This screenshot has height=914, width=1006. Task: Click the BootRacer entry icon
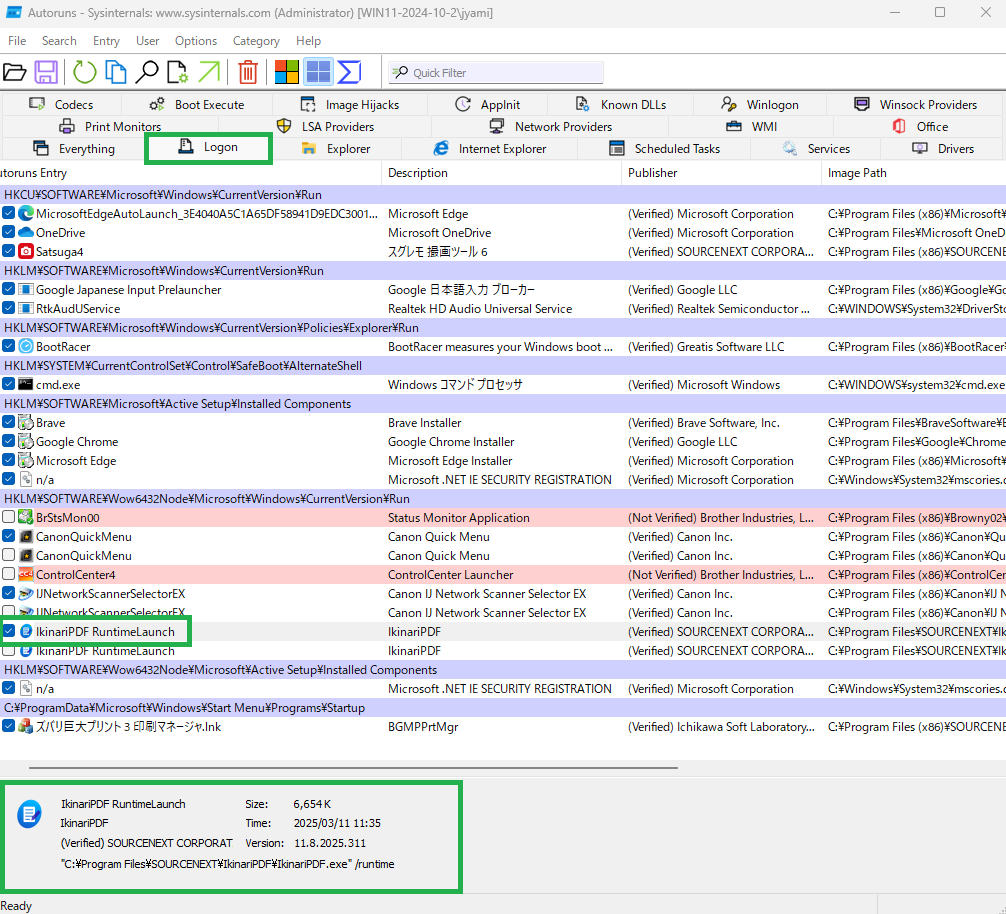(26, 346)
